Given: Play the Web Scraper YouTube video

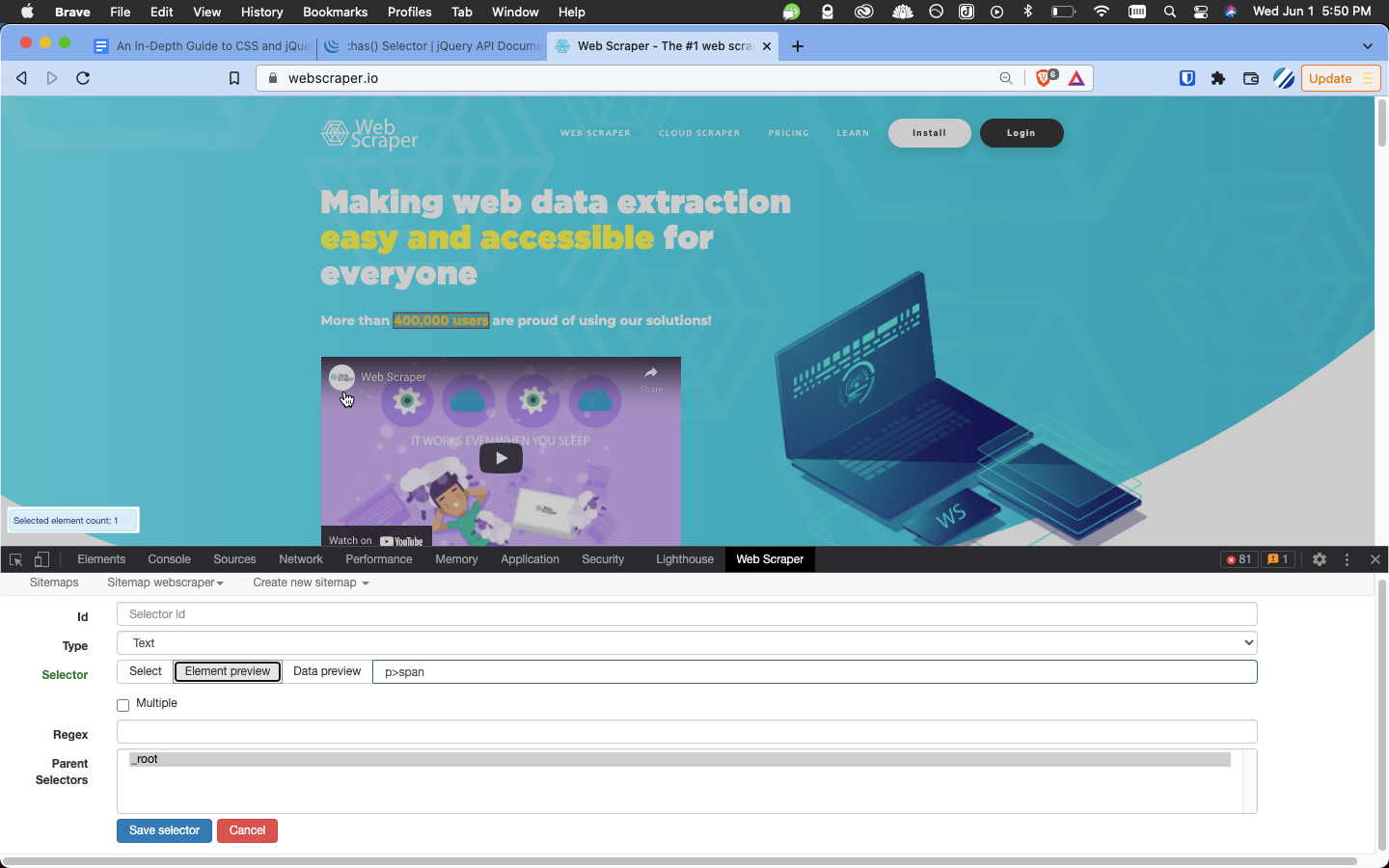Looking at the screenshot, I should point(501,458).
